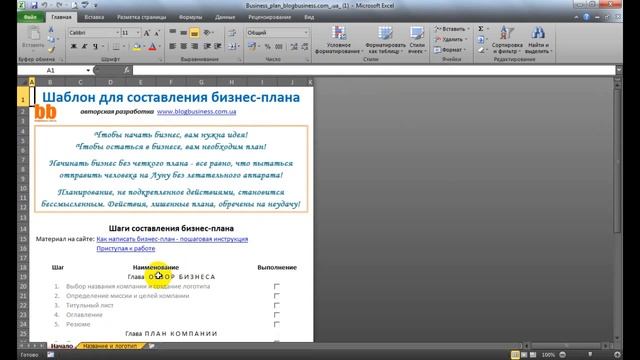Image resolution: width=640 pixels, height=360 pixels.
Task: Tick checkbox for 'Резюме' step
Action: point(277,324)
